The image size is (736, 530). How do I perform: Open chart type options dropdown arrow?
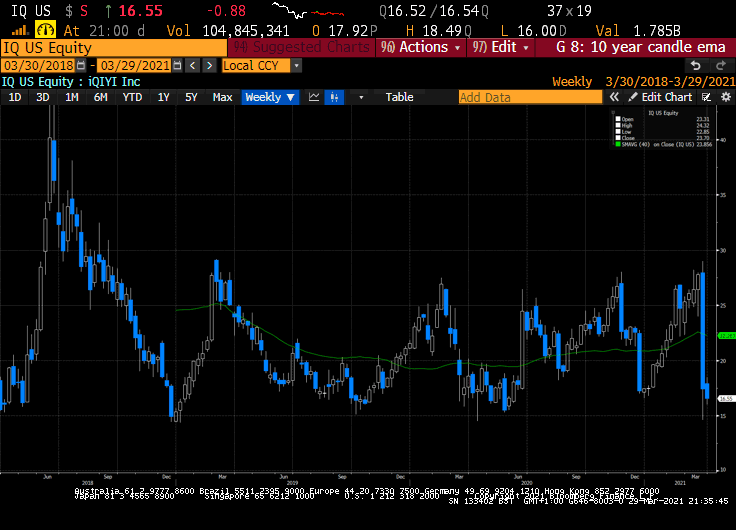pyautogui.click(x=361, y=97)
